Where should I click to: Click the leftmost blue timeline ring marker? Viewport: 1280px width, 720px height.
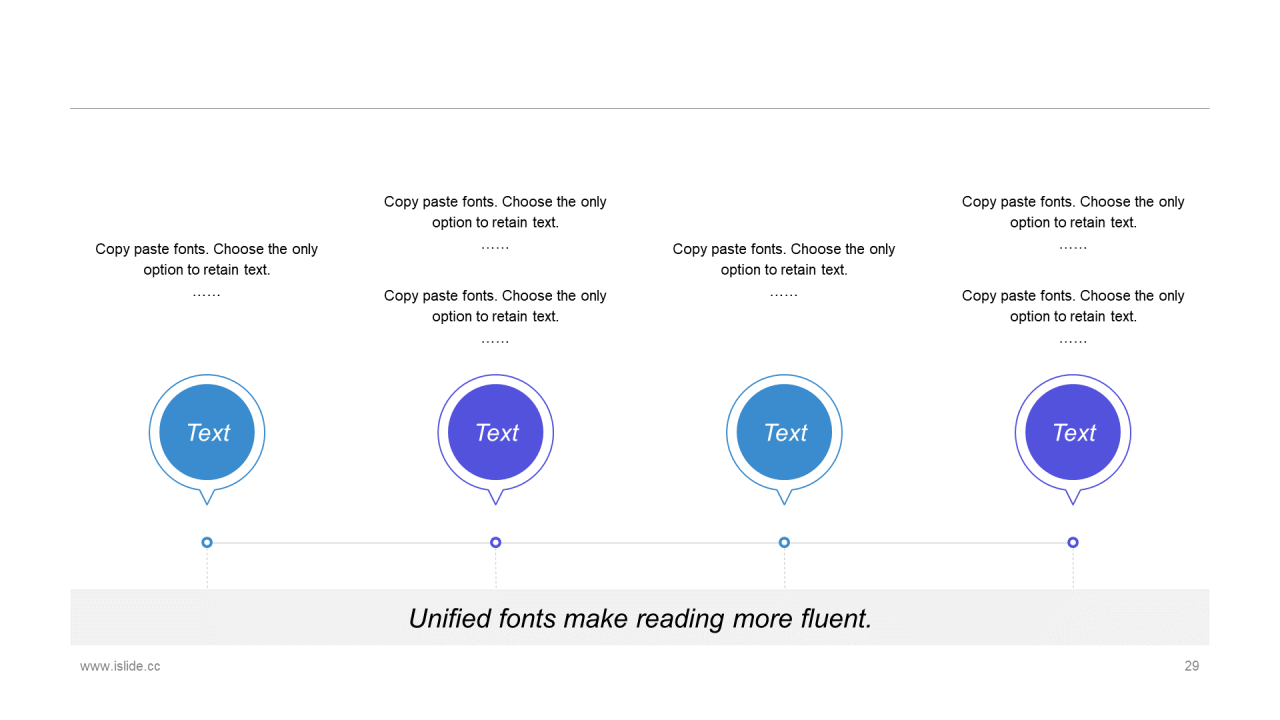tap(207, 542)
